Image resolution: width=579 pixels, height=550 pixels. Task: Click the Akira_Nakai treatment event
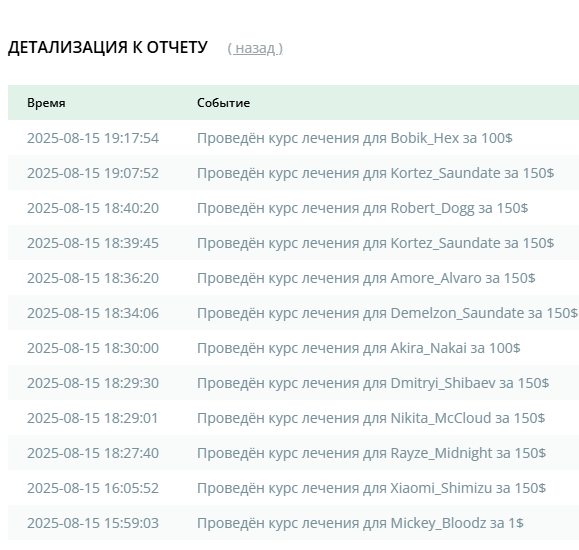[359, 348]
